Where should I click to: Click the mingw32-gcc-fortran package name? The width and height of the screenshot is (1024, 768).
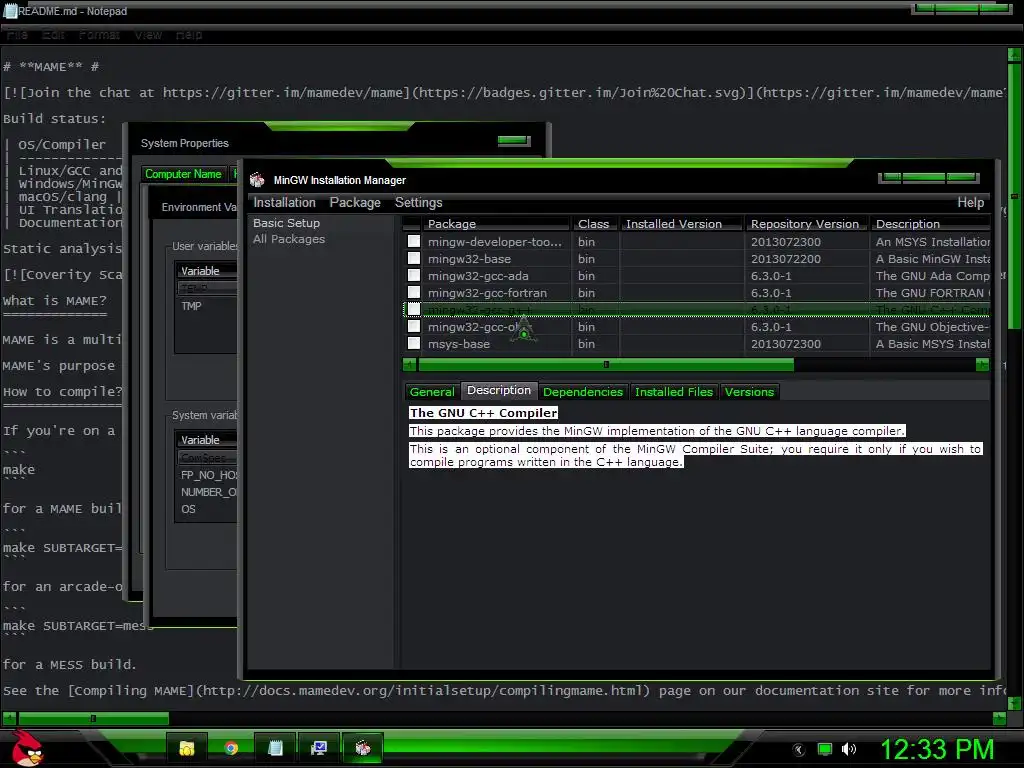(487, 293)
